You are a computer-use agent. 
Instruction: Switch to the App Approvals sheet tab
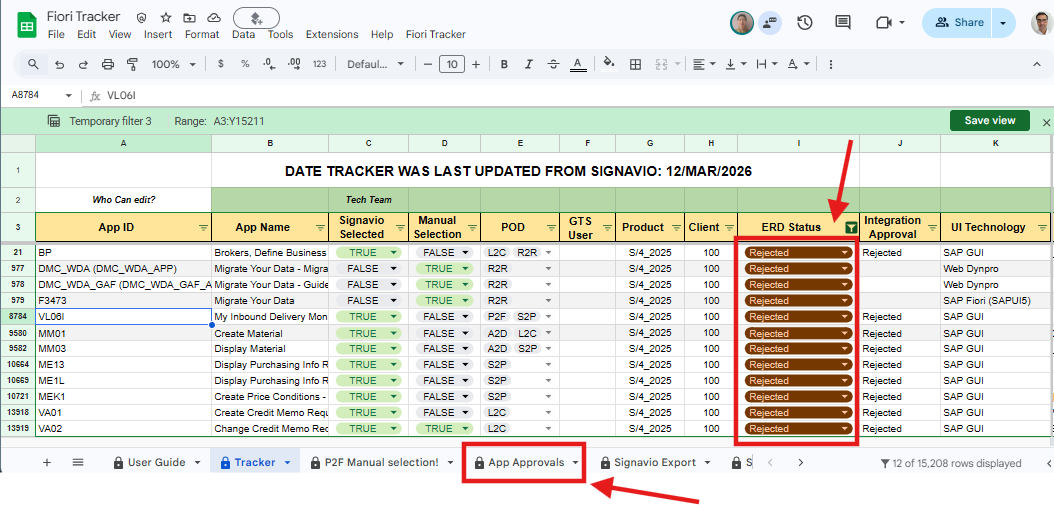tap(524, 462)
